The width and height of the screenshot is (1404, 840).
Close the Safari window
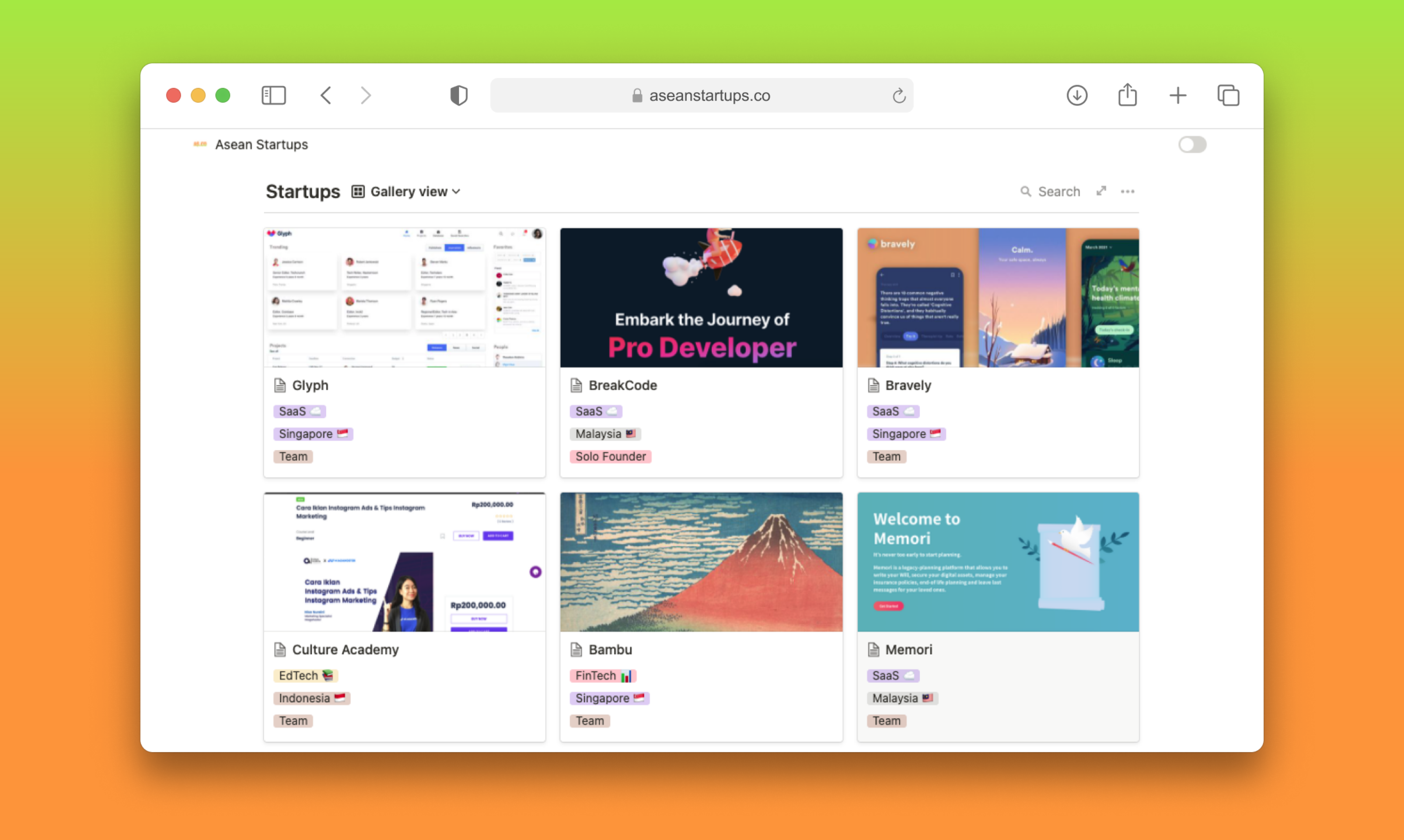[173, 95]
